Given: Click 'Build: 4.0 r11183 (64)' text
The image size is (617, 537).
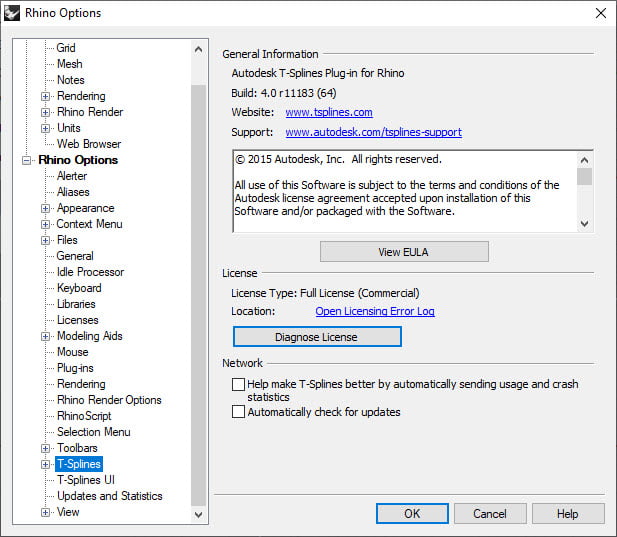Looking at the screenshot, I should coord(284,93).
